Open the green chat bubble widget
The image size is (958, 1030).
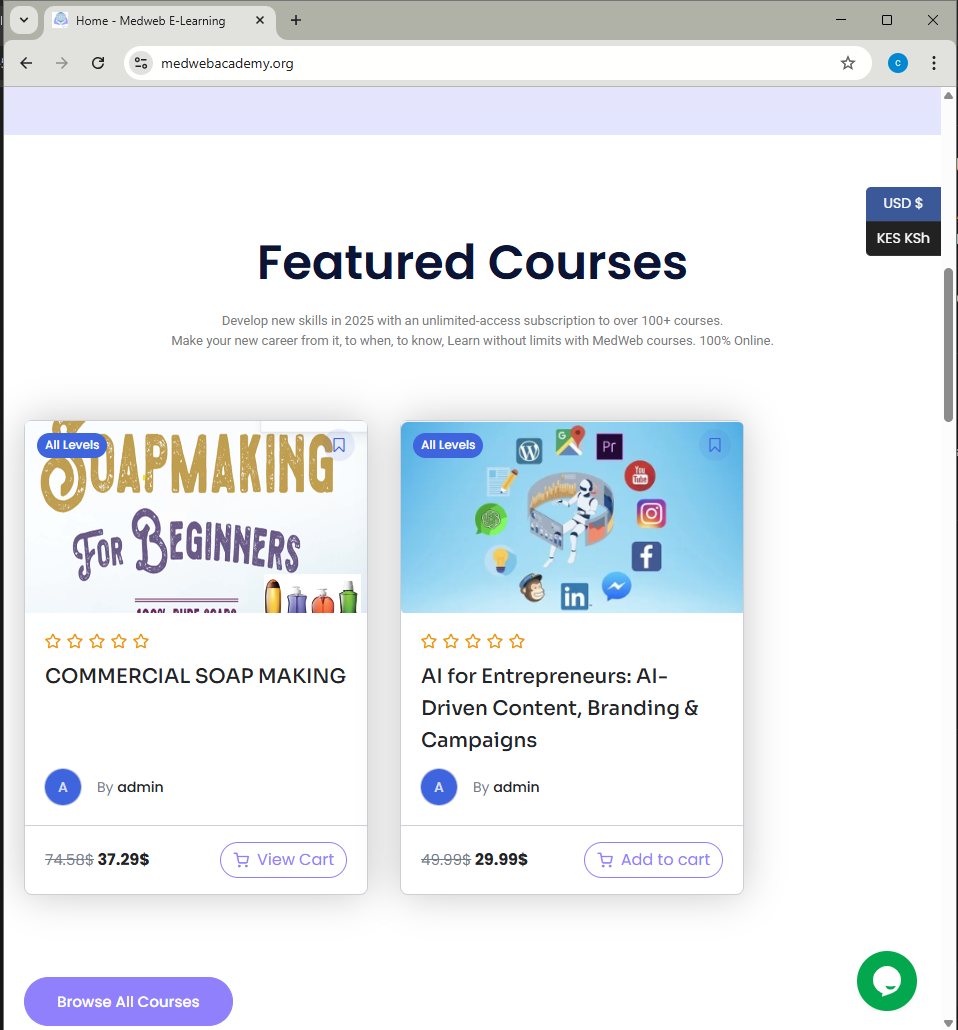click(x=886, y=981)
